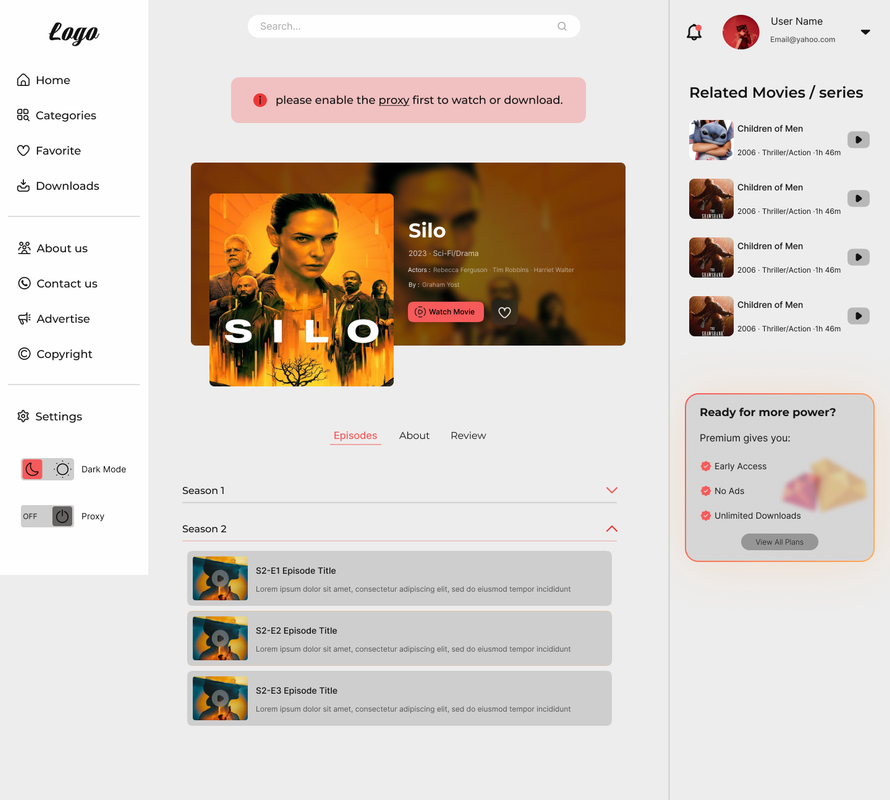Viewport: 890px width, 800px height.
Task: Go to Favorite list
Action: [49, 150]
